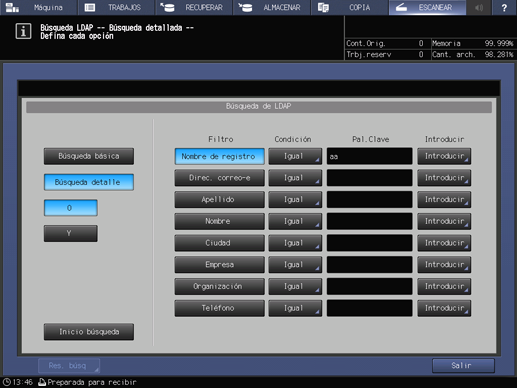Viewport: 517px width, 388px height.
Task: Open condition dropdown for Nombre de registro
Action: pos(295,156)
